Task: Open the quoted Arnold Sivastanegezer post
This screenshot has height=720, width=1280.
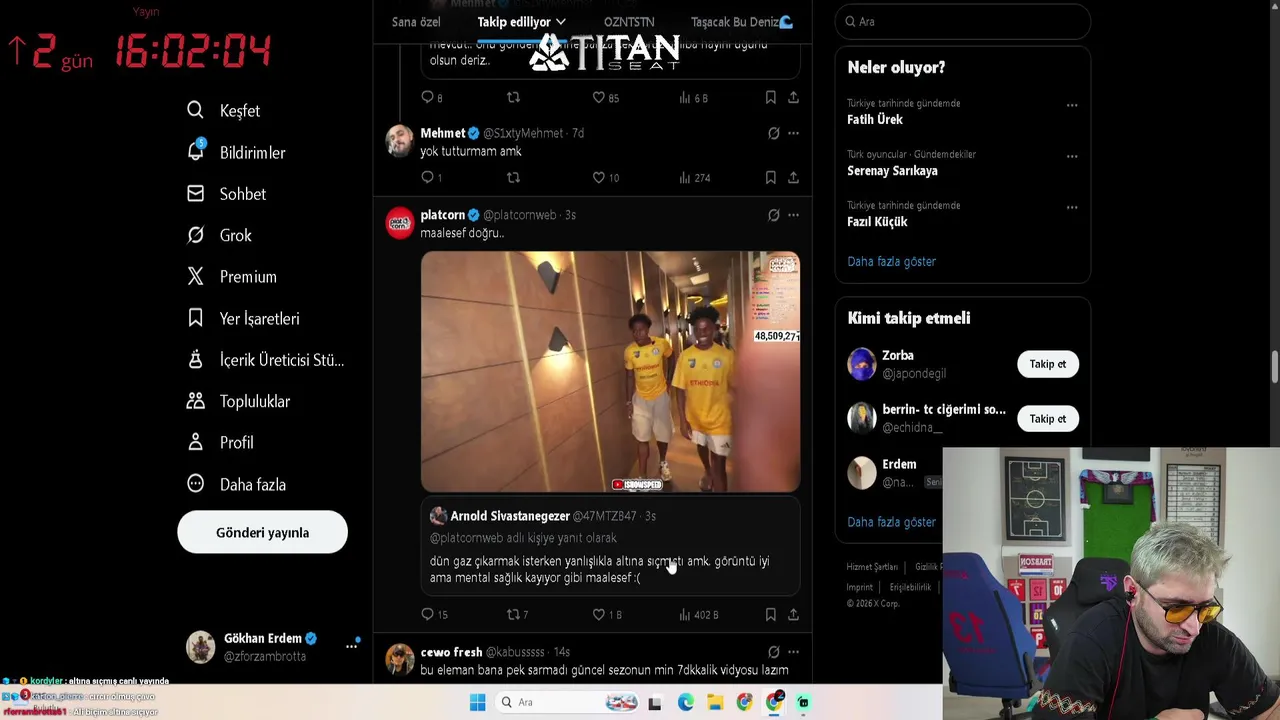Action: point(610,546)
